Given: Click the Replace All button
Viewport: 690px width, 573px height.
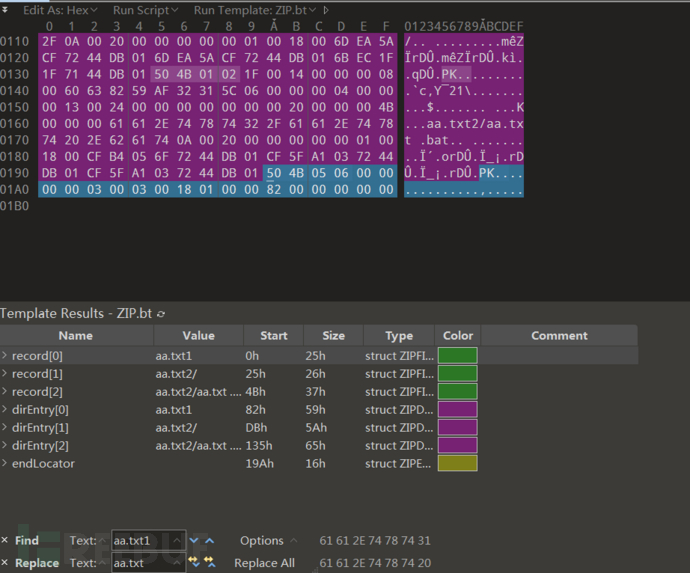Looking at the screenshot, I should [x=266, y=563].
